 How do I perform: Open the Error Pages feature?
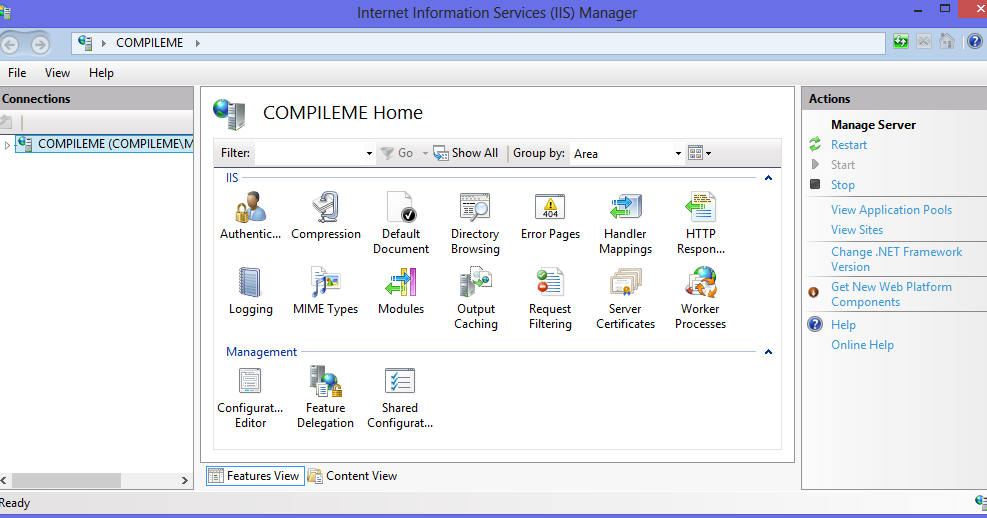tap(550, 217)
